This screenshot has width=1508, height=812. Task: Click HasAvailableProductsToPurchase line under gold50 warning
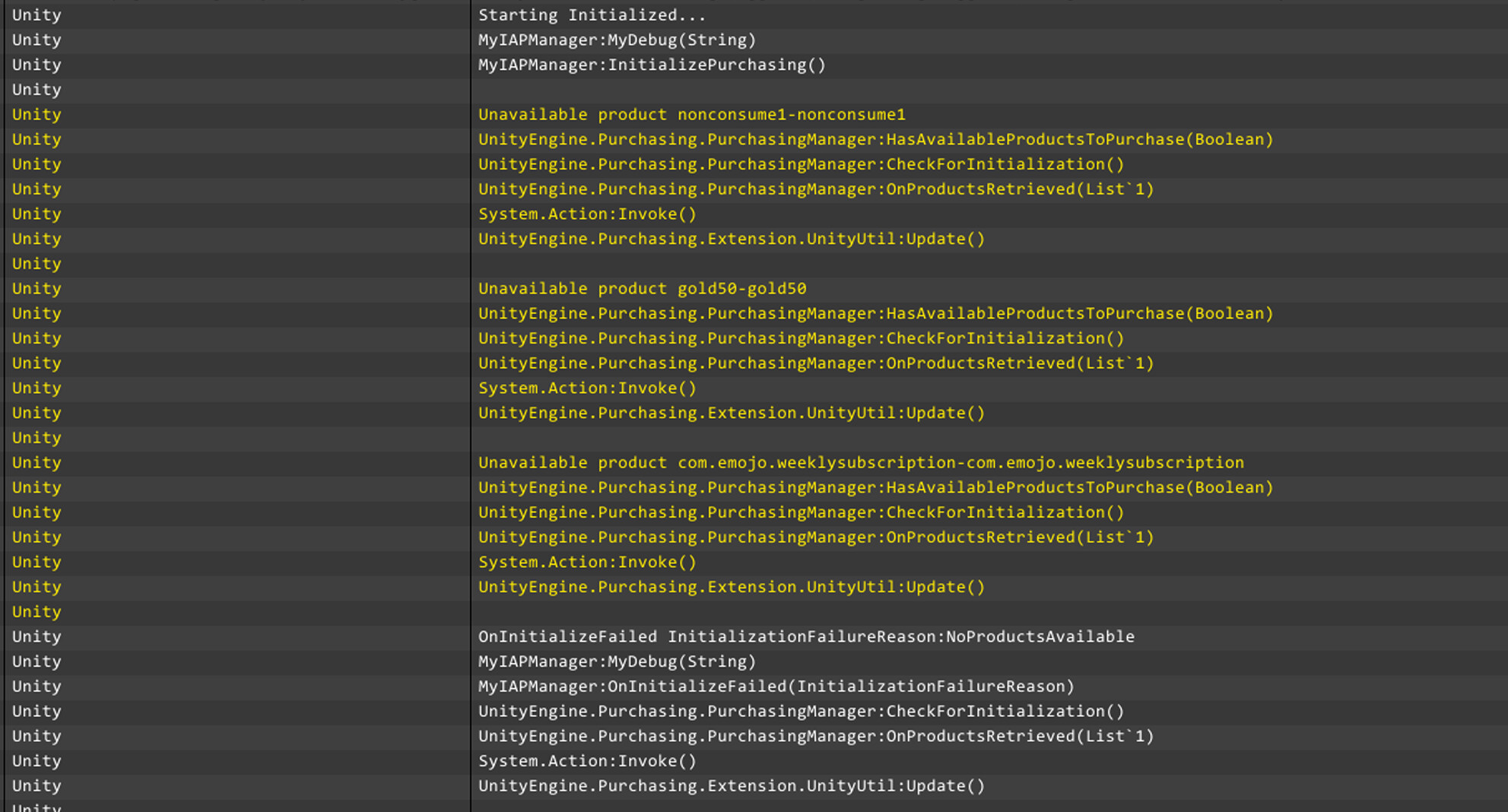[x=875, y=314]
